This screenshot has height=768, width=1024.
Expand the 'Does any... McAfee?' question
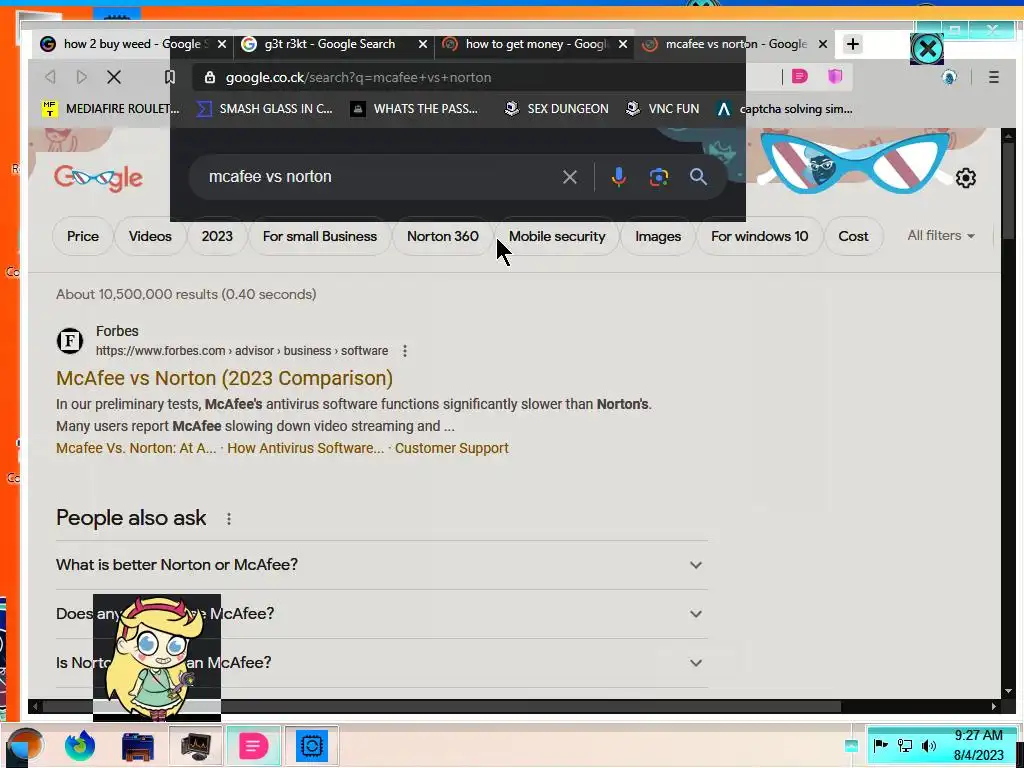tap(381, 614)
